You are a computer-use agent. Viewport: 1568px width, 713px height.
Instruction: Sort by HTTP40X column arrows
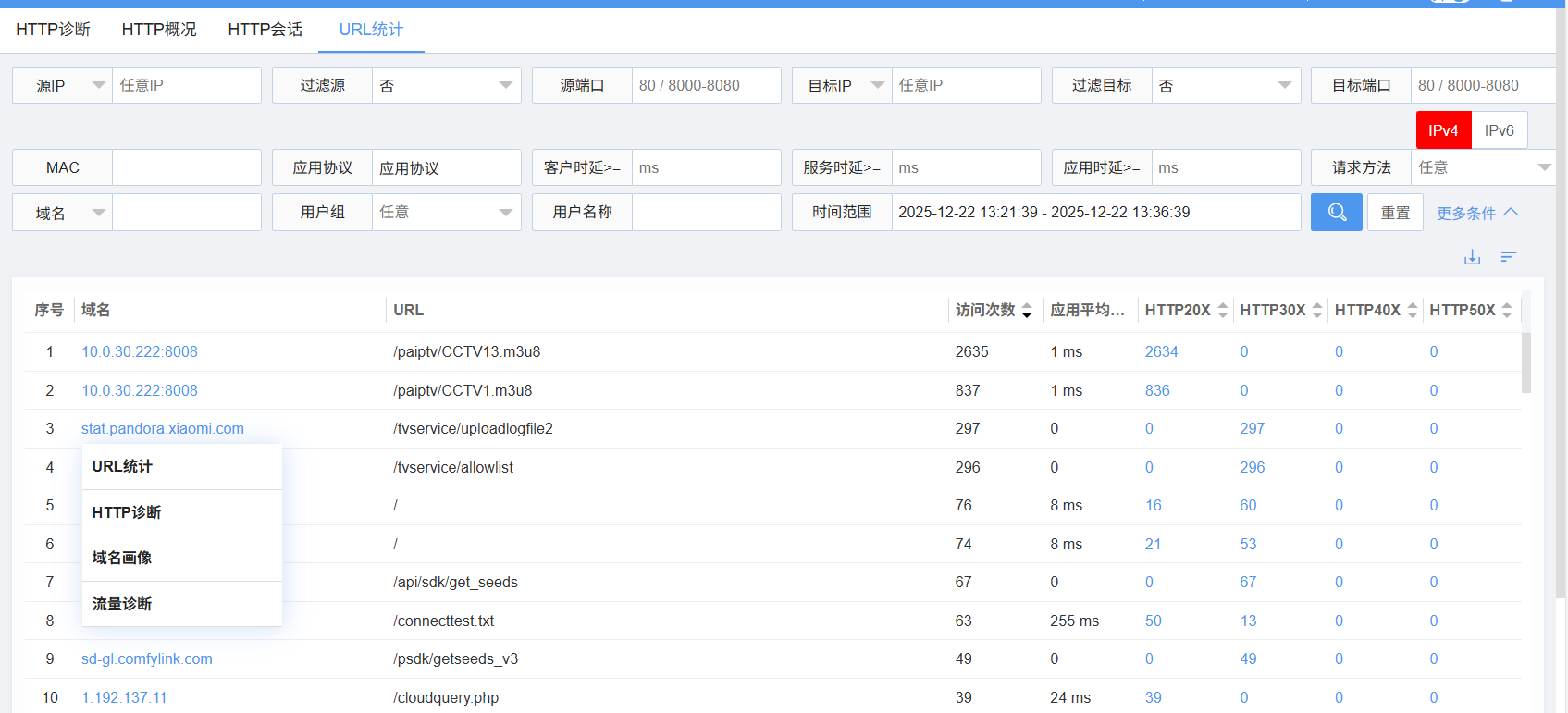pyautogui.click(x=1413, y=311)
